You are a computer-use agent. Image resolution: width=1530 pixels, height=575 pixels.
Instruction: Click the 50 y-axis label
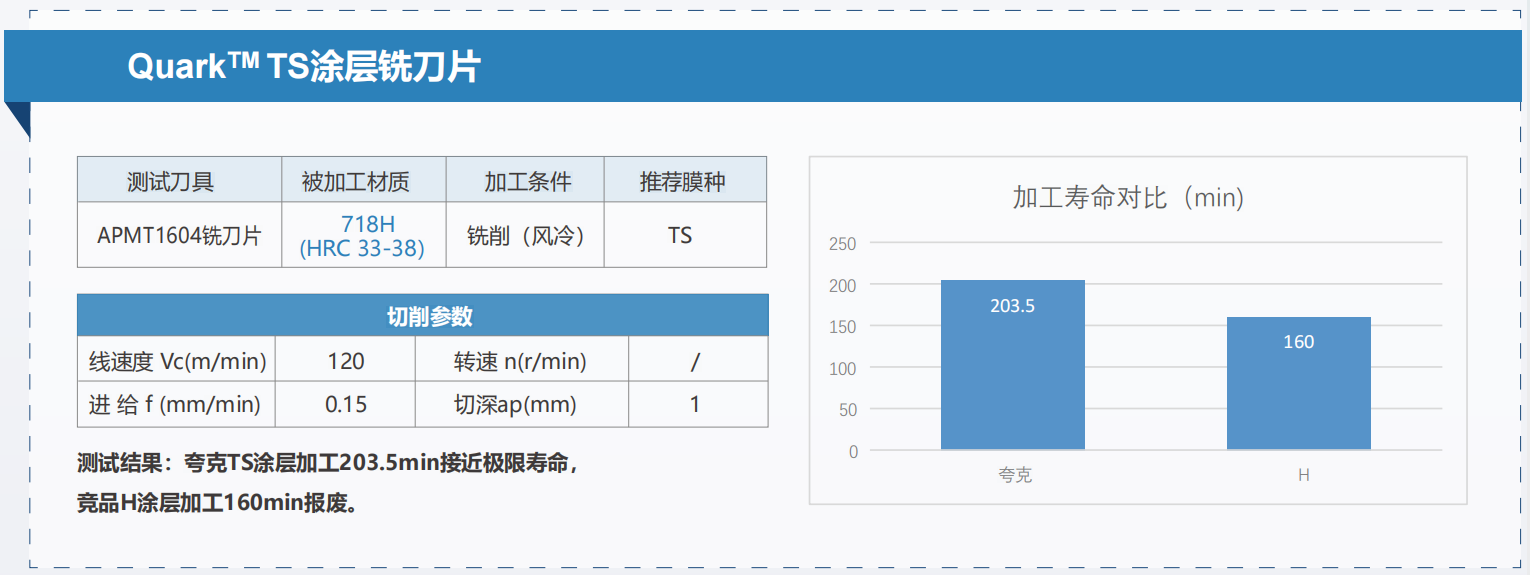pos(848,409)
